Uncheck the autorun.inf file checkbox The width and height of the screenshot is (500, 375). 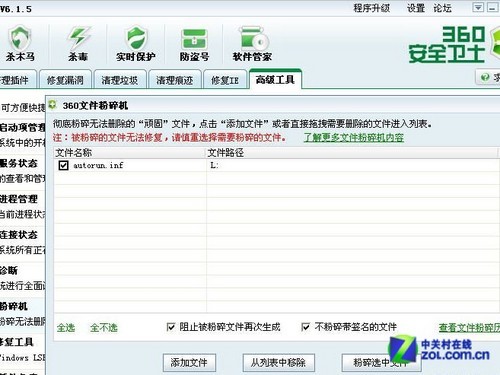(x=63, y=165)
